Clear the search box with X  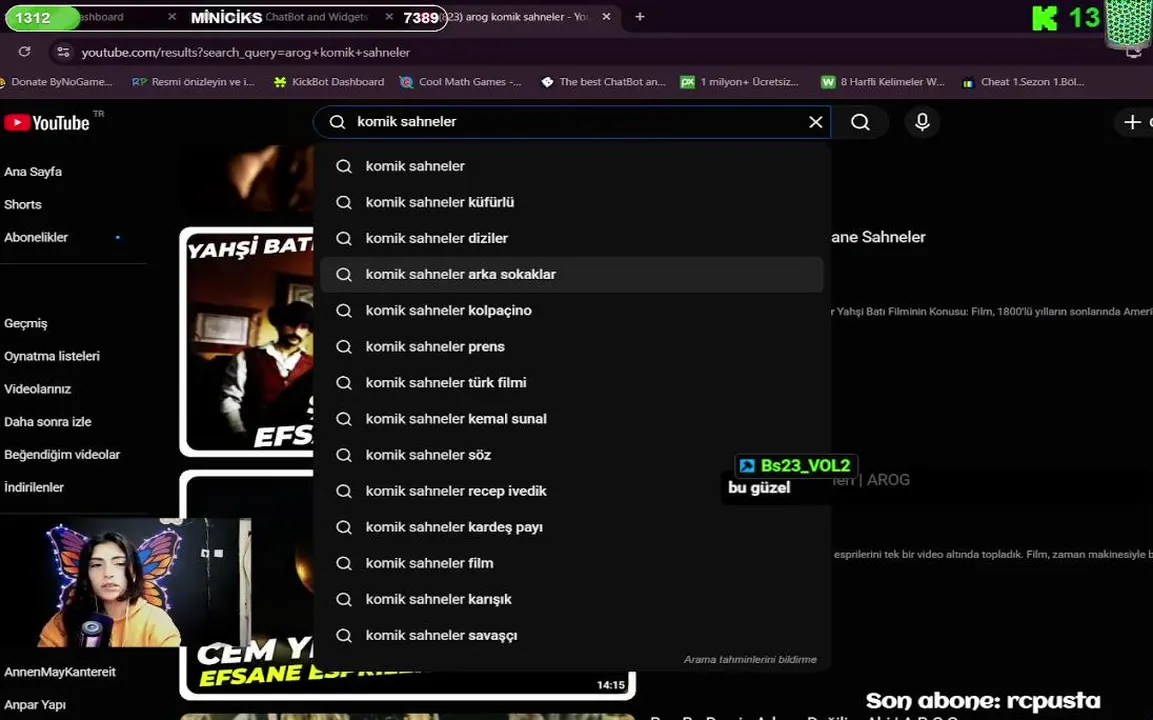[x=815, y=122]
